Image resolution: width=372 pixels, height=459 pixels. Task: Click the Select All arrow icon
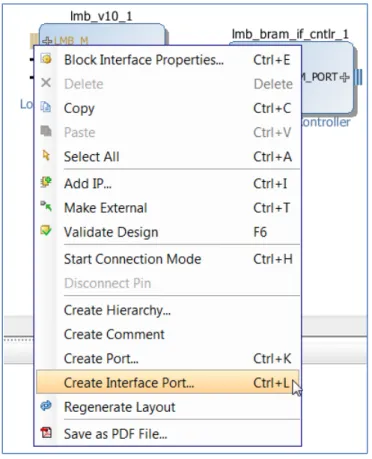tap(46, 155)
